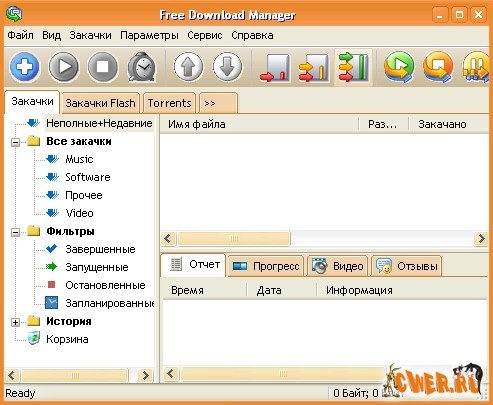Click the Время column header
Image resolution: width=493 pixels, height=405 pixels.
204,290
